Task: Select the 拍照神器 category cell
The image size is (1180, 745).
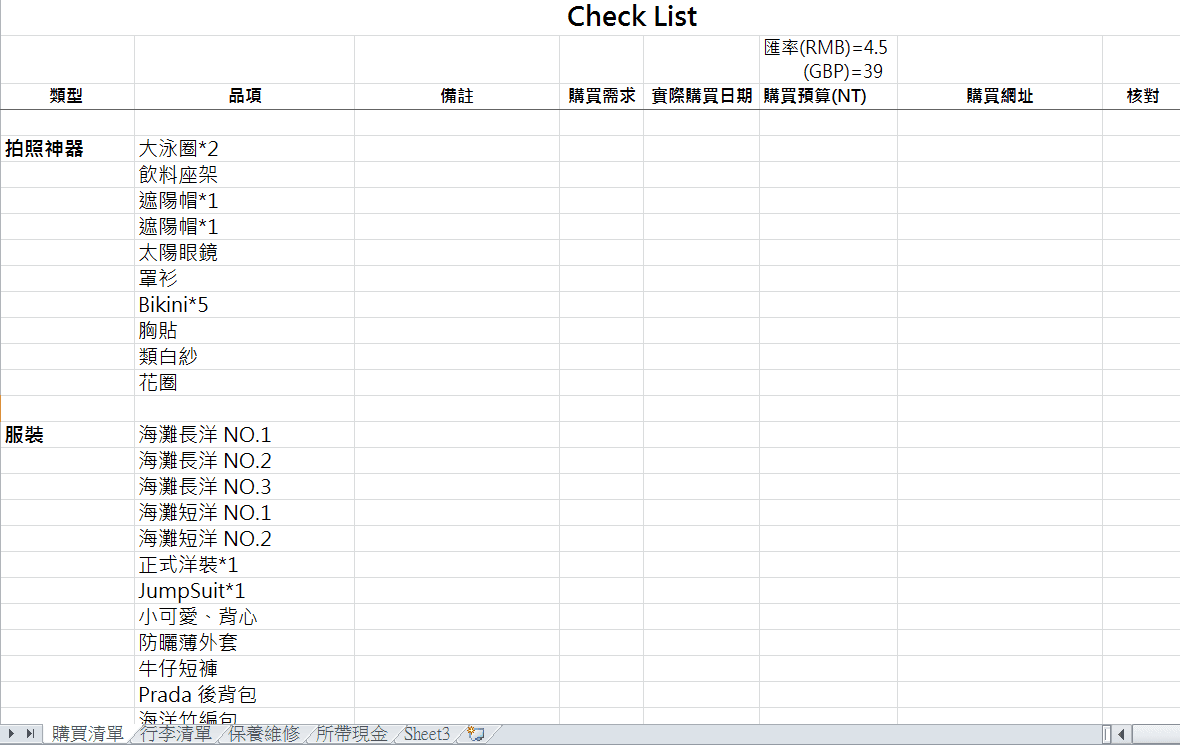Action: tap(67, 149)
